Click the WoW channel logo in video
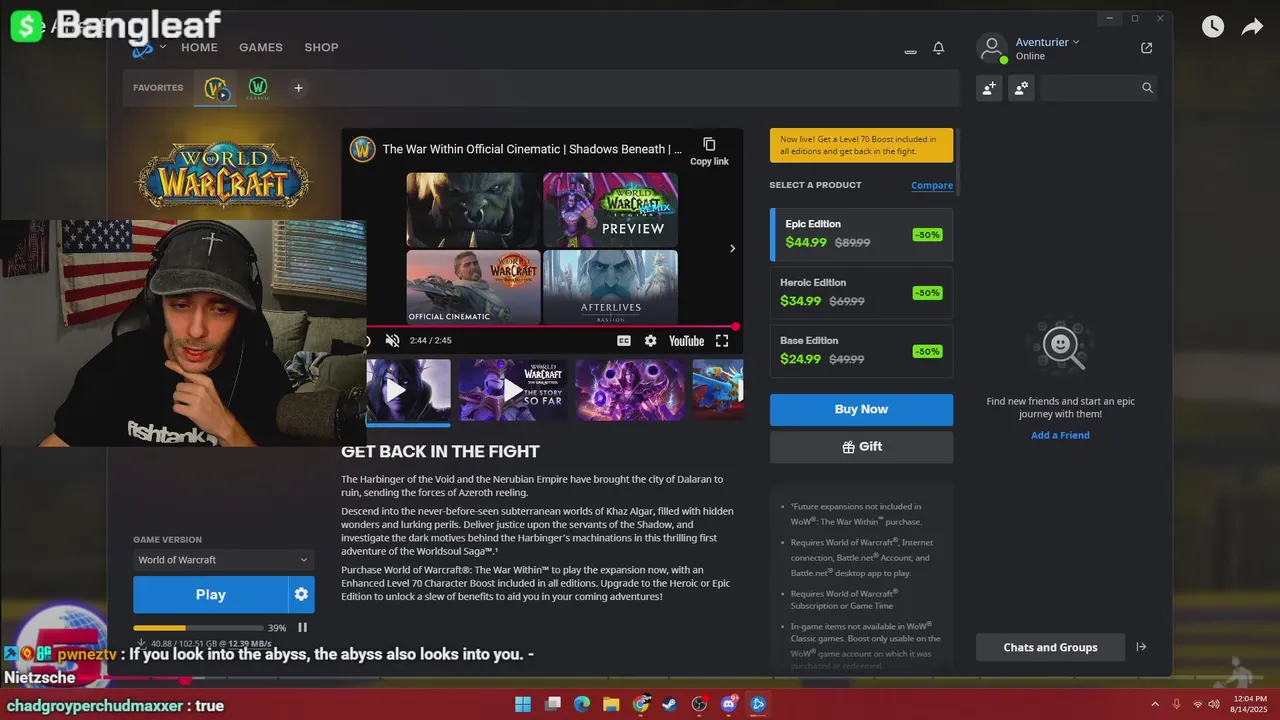1280x720 pixels. (x=362, y=149)
